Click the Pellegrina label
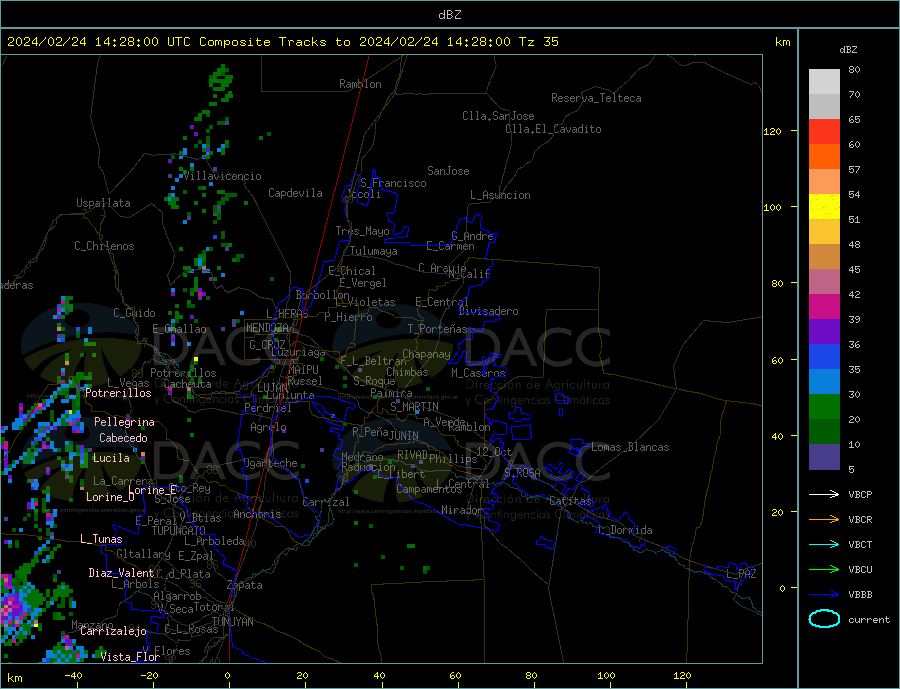The height and width of the screenshot is (689, 900). [x=125, y=422]
